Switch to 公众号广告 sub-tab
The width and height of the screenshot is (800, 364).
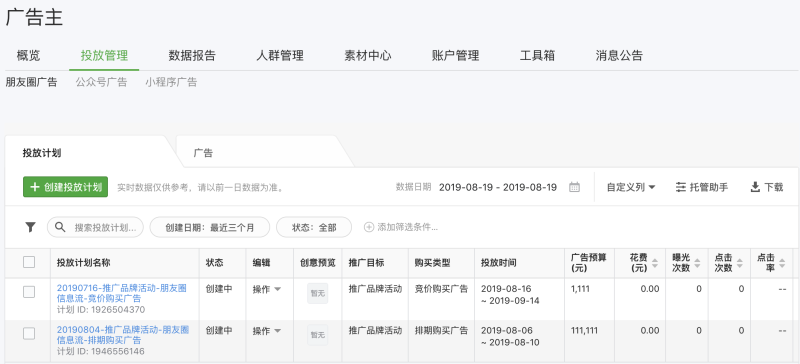(101, 82)
